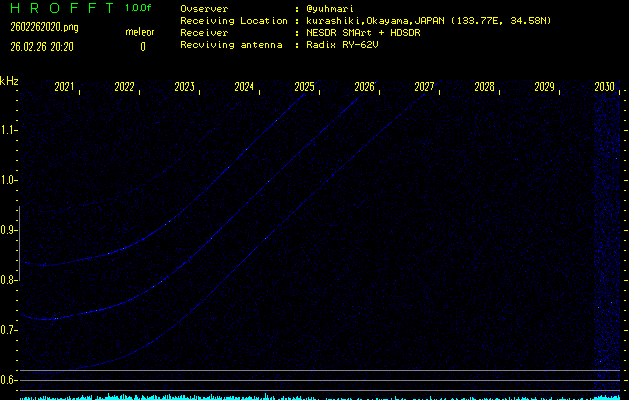
Task: Click the 2023 time marker
Action: pyautogui.click(x=184, y=88)
